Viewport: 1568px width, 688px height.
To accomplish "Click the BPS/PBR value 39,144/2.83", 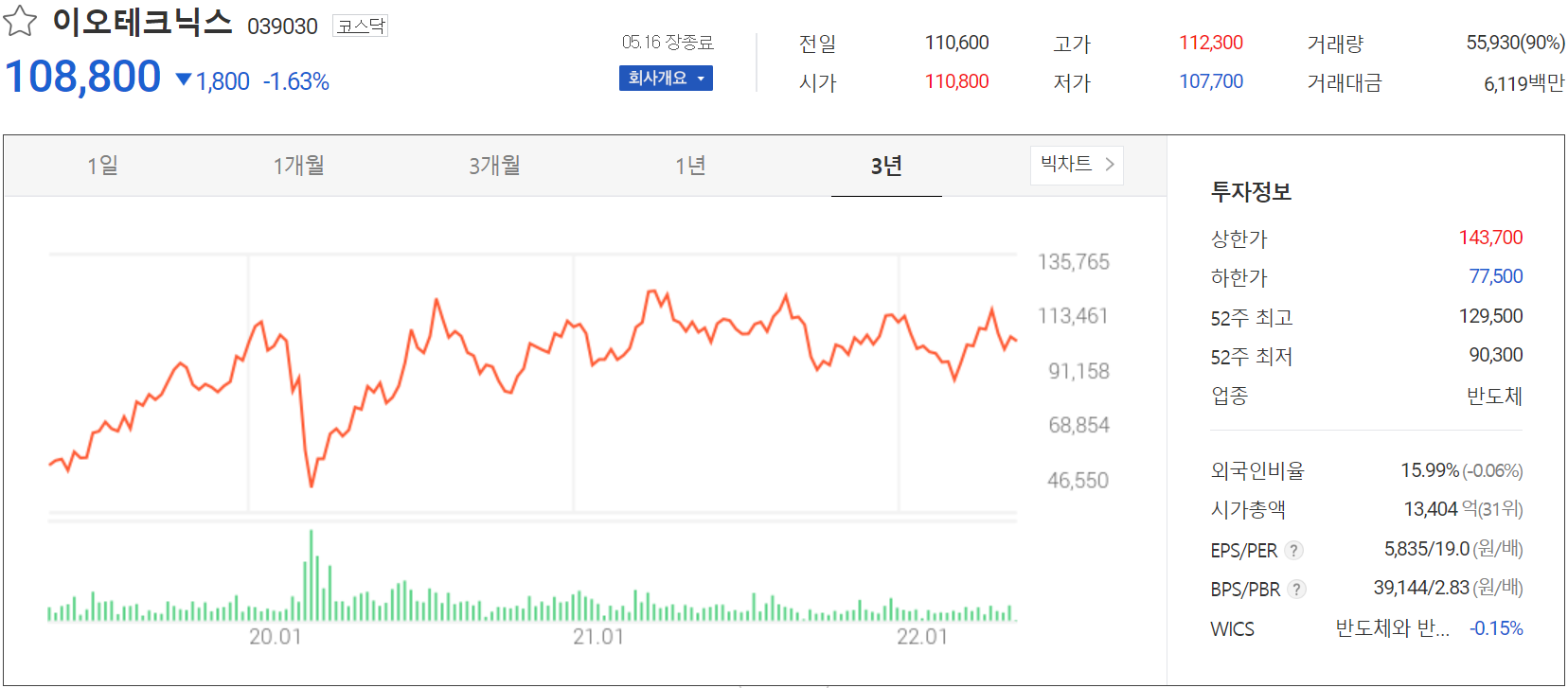I will (1421, 588).
